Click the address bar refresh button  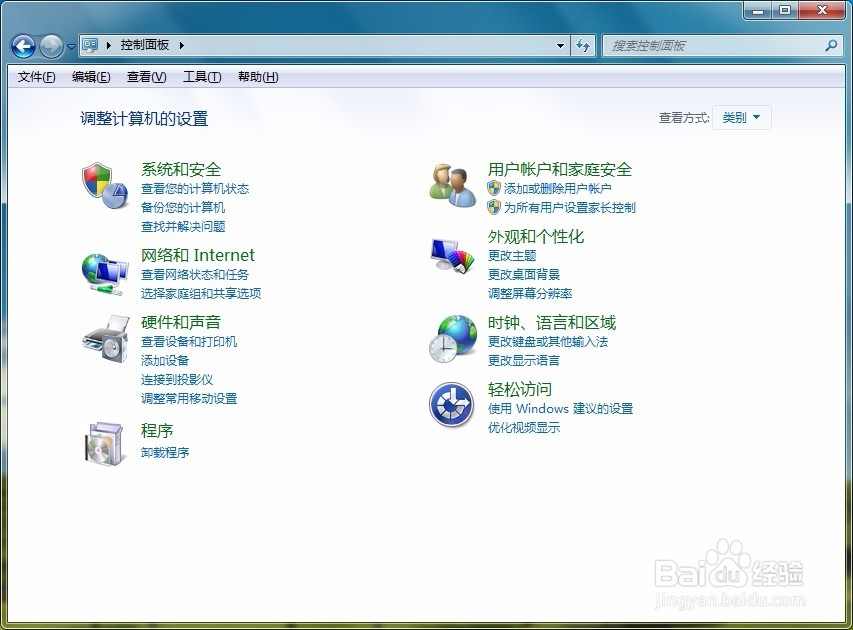(583, 46)
